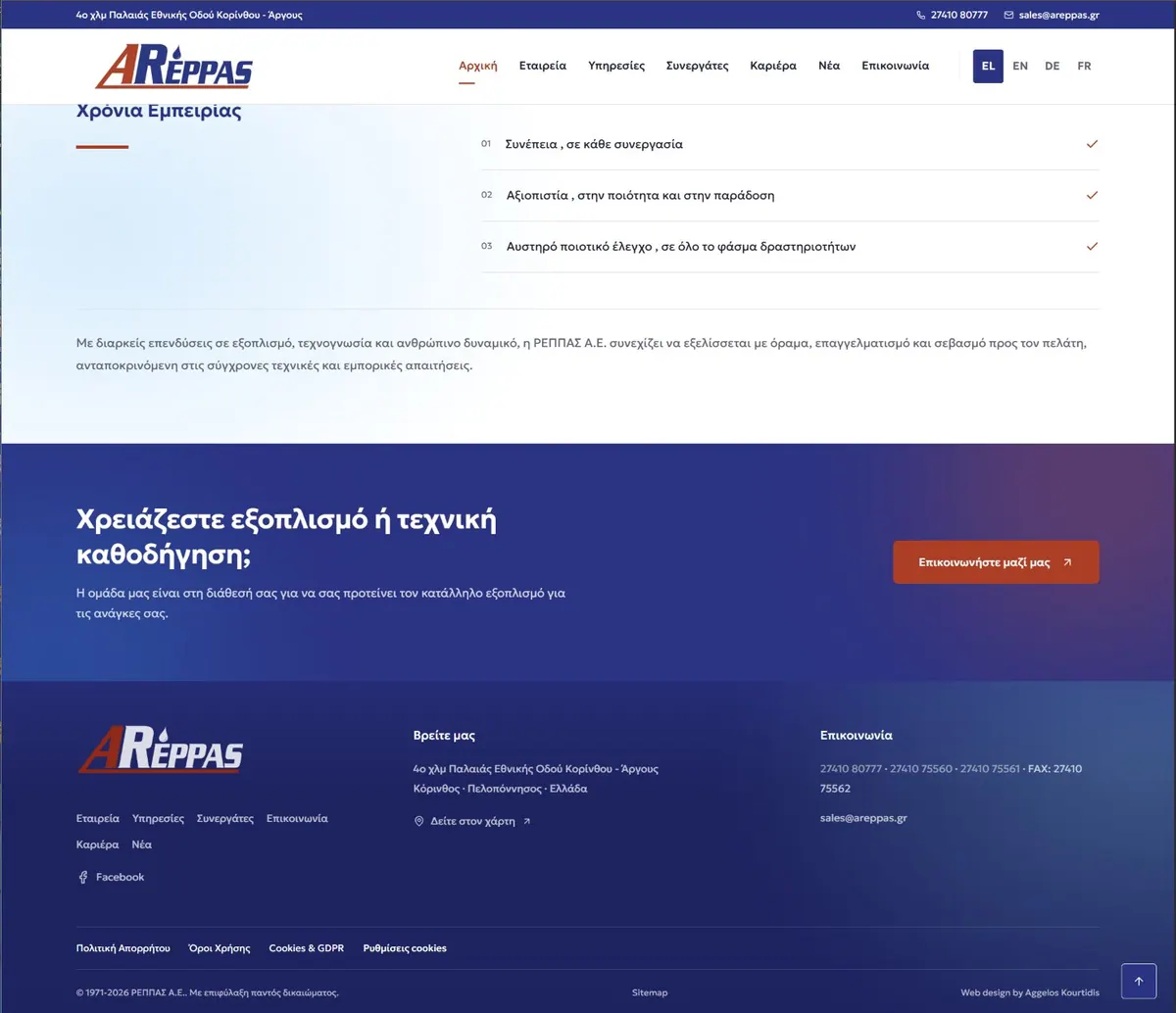Click the AREPPAS logo in the header
The image size is (1176, 1013).
[173, 67]
